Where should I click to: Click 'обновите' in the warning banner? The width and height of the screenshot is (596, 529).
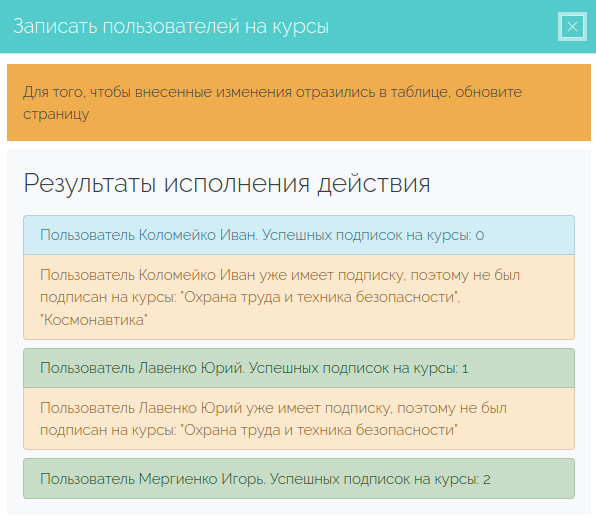click(488, 92)
